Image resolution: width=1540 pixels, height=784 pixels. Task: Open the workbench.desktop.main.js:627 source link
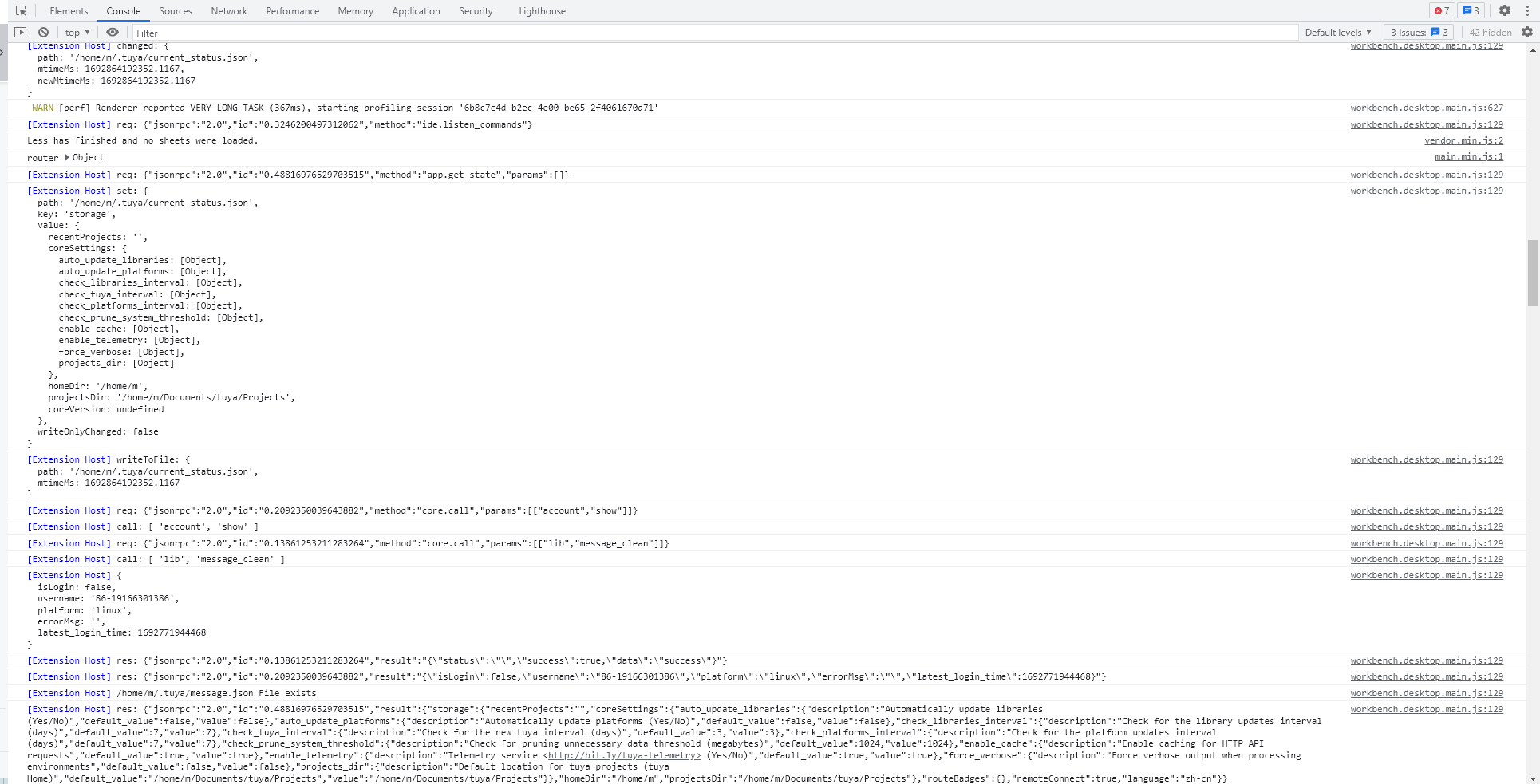1426,108
